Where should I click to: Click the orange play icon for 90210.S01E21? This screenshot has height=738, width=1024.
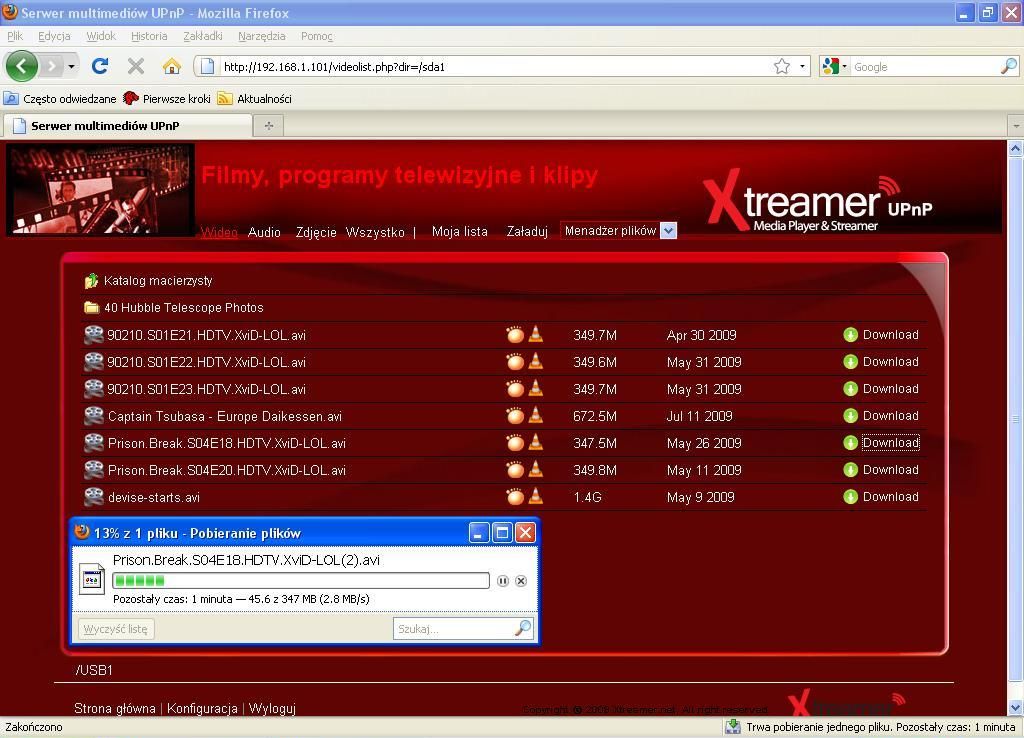click(x=515, y=334)
